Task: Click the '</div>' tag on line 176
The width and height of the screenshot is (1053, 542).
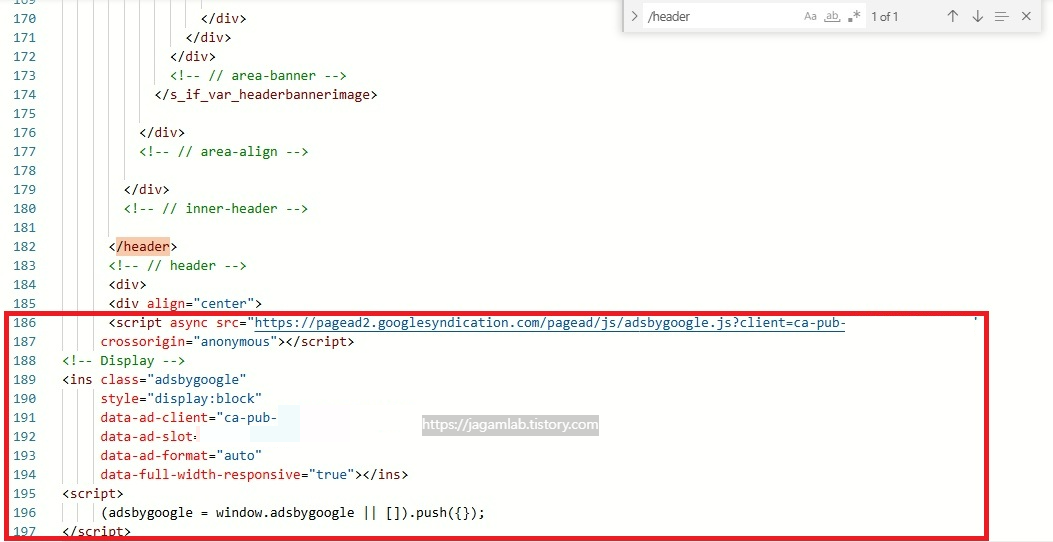Action: click(x=162, y=132)
